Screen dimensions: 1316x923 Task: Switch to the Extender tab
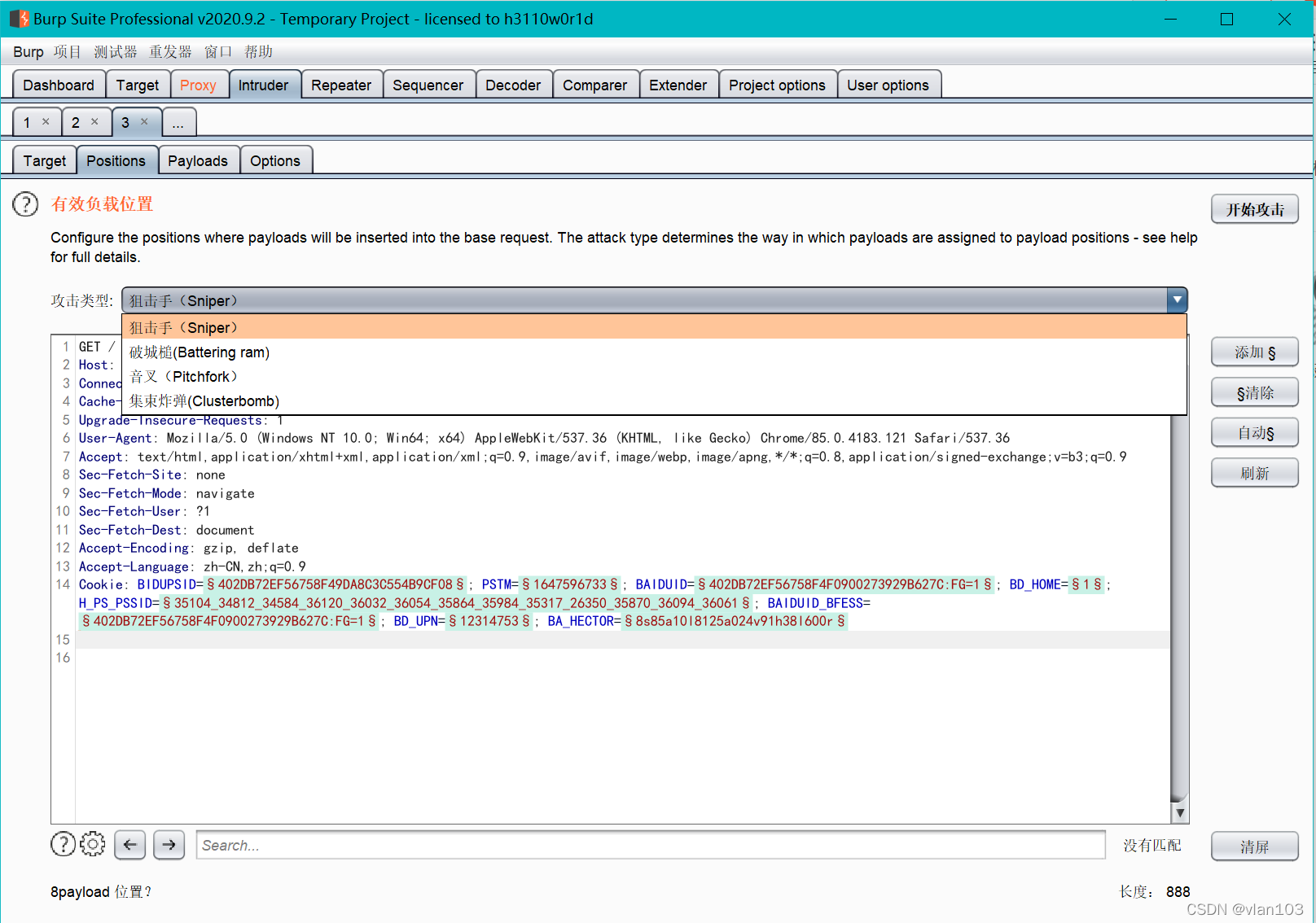678,85
